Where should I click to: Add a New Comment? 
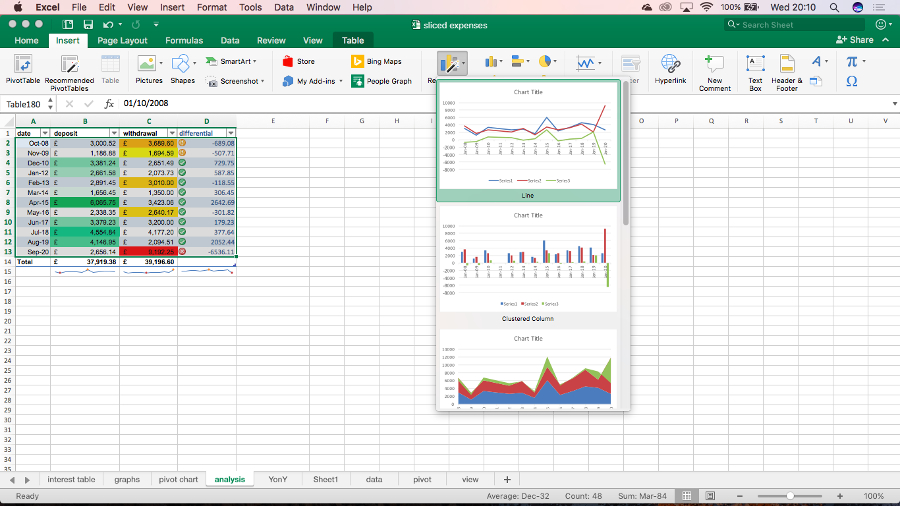[715, 72]
